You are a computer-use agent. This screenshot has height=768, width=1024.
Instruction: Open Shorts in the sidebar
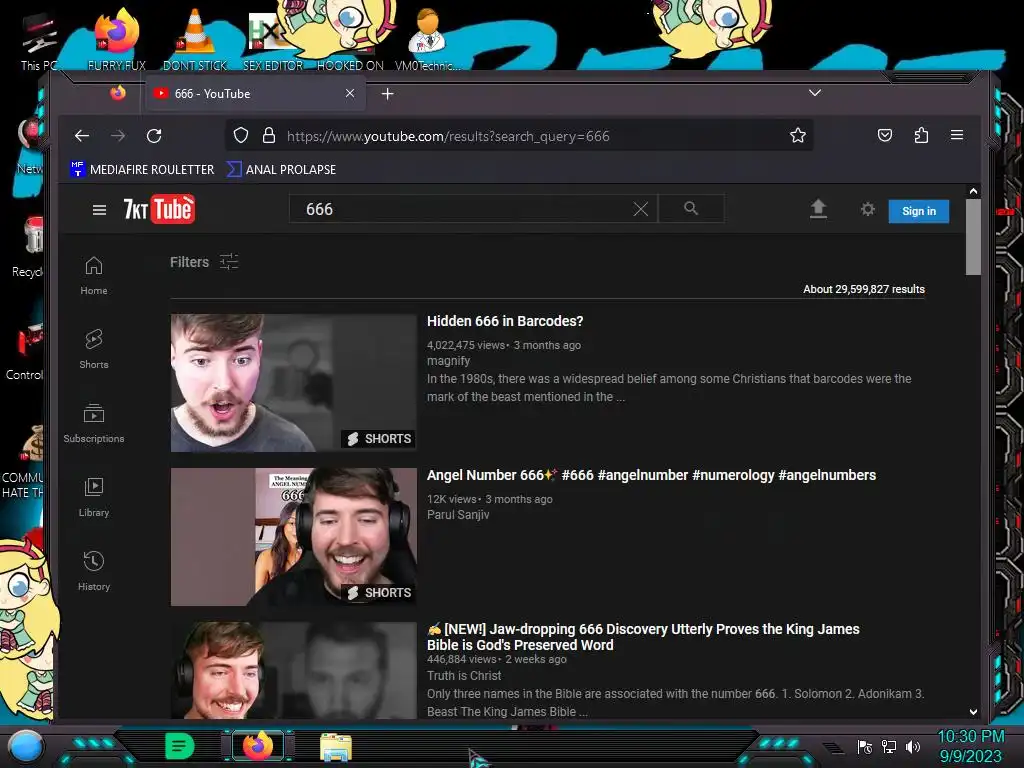click(94, 349)
